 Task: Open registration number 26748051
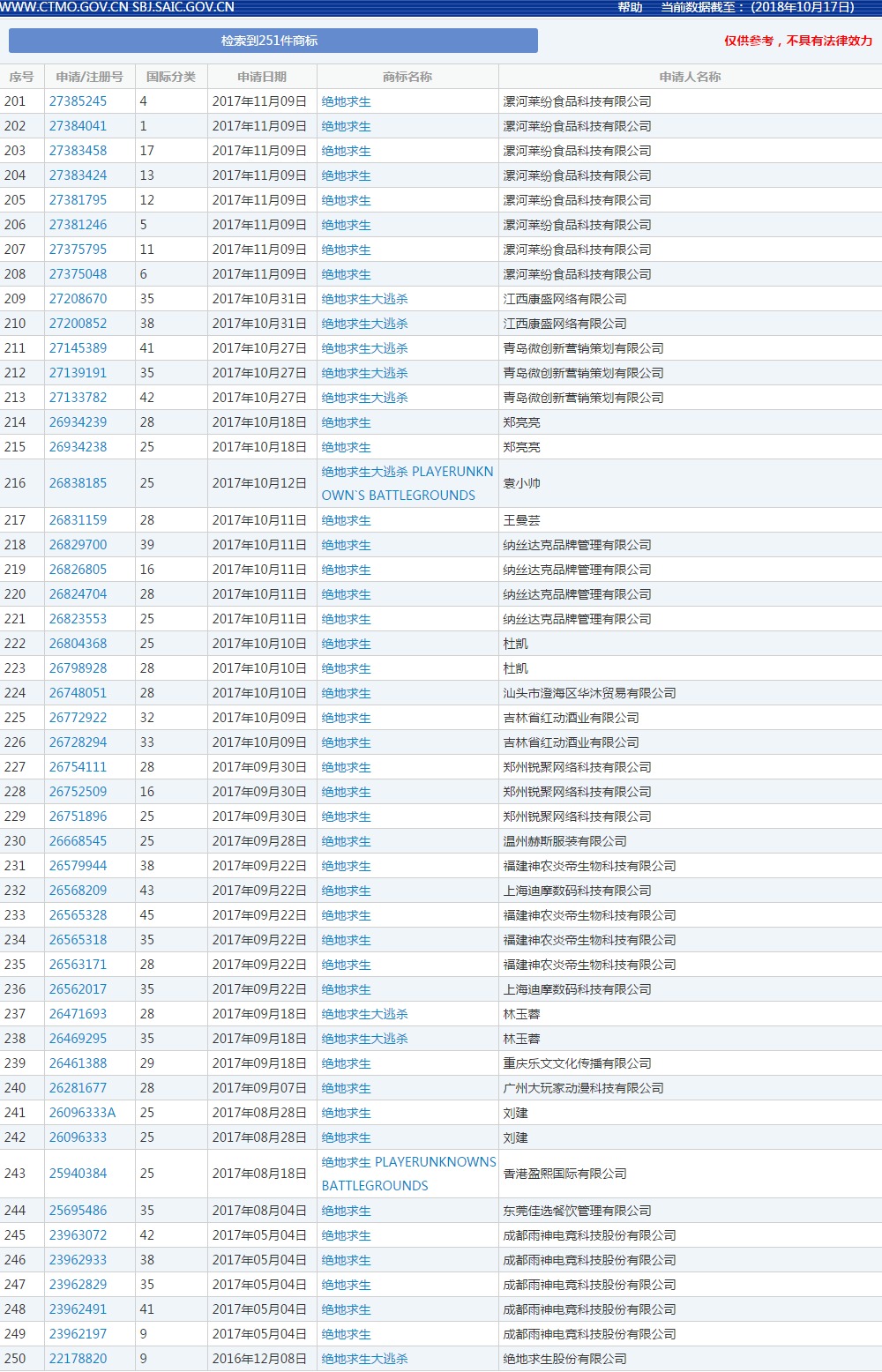tap(78, 693)
